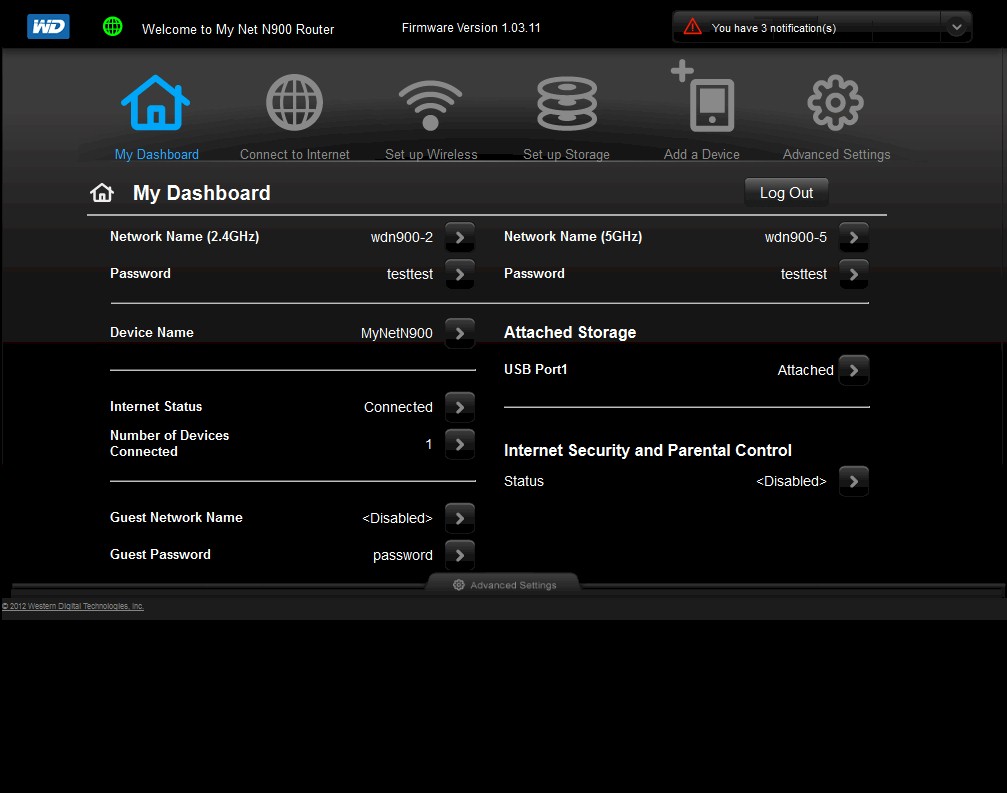
Task: Click the green globe internet status icon
Action: coord(112,26)
